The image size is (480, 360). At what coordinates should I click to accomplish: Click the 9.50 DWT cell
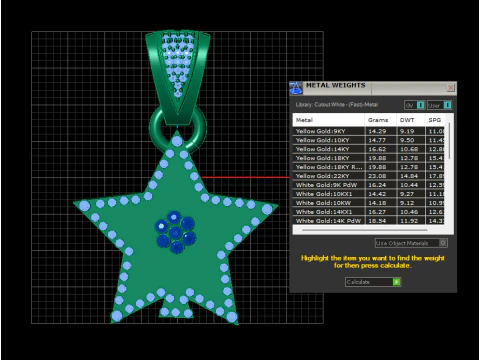411,140
